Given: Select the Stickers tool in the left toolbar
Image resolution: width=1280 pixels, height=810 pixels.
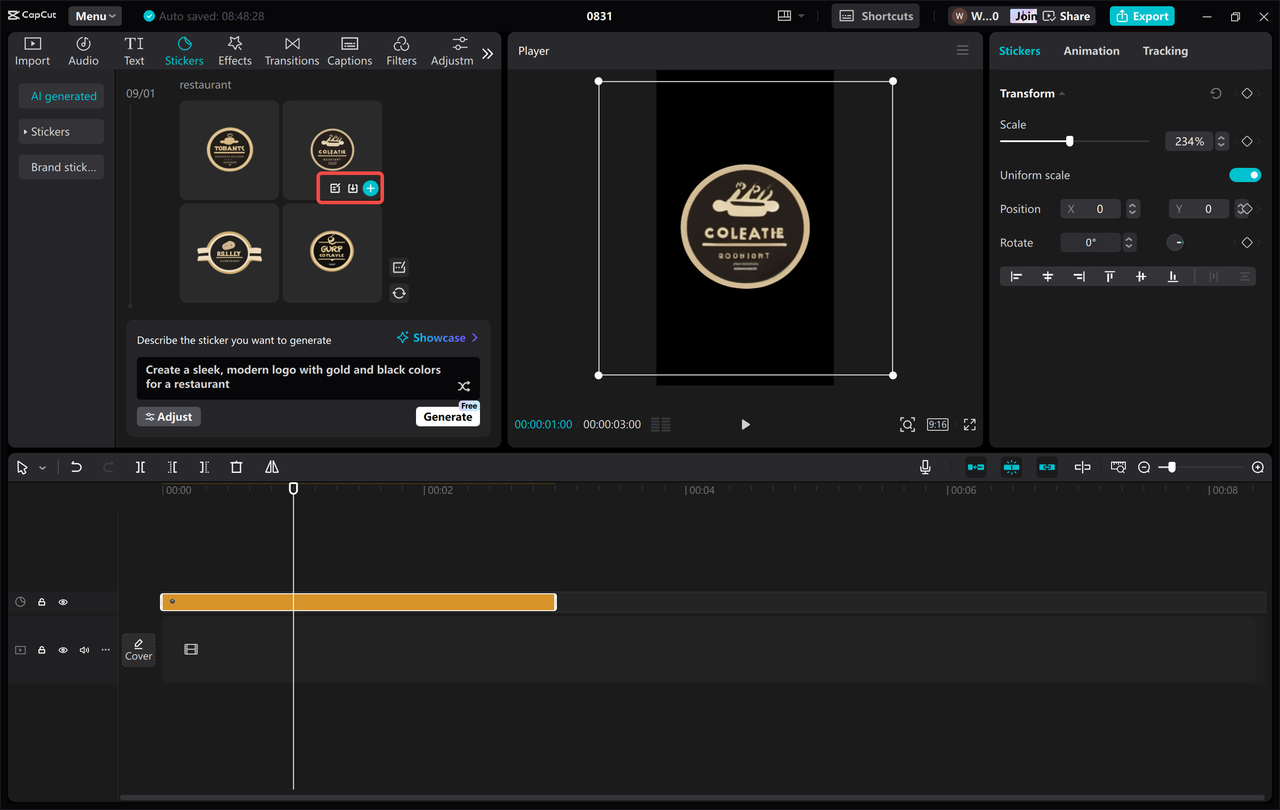Looking at the screenshot, I should tap(184, 48).
